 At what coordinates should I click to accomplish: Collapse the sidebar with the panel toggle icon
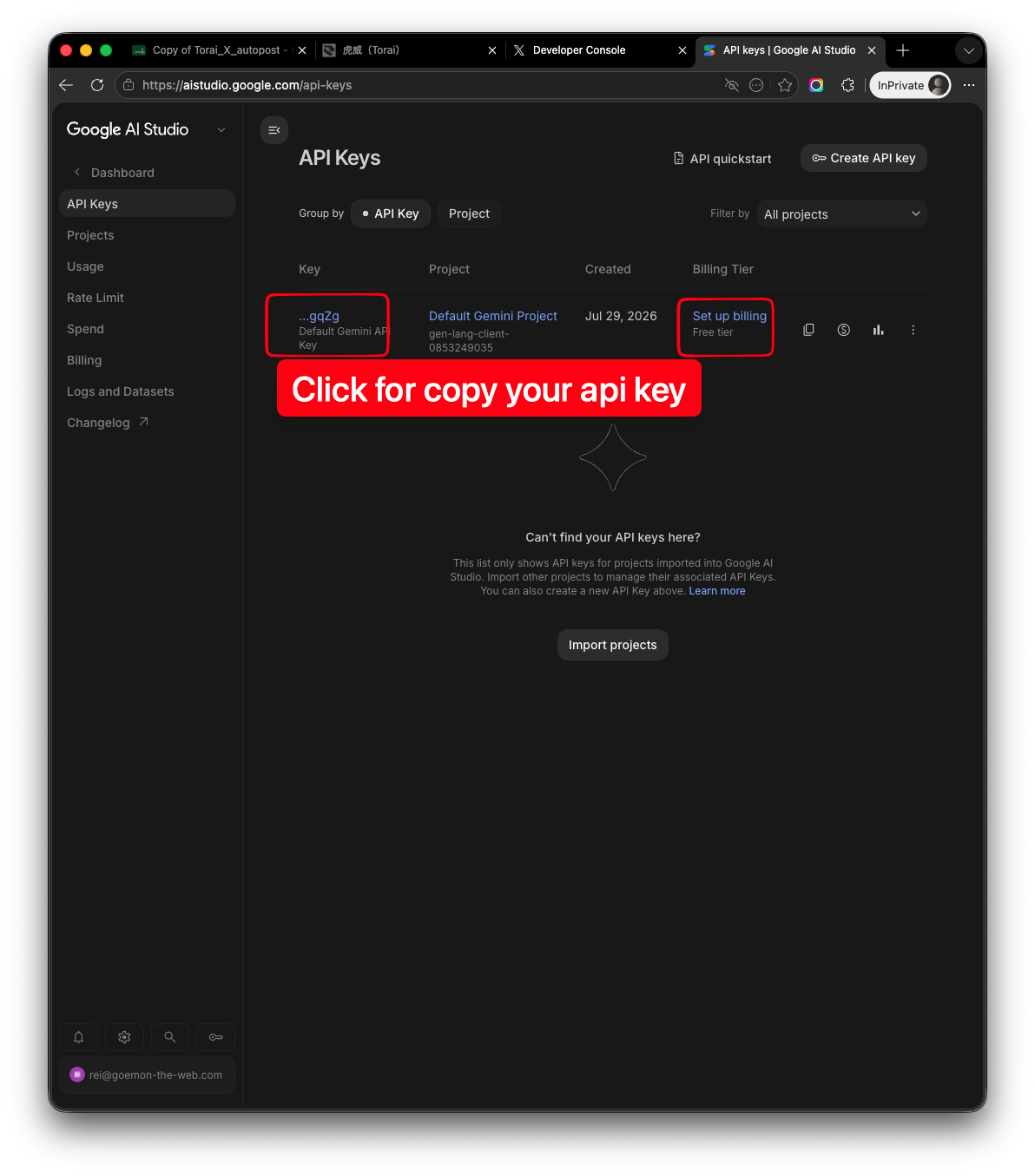point(274,130)
